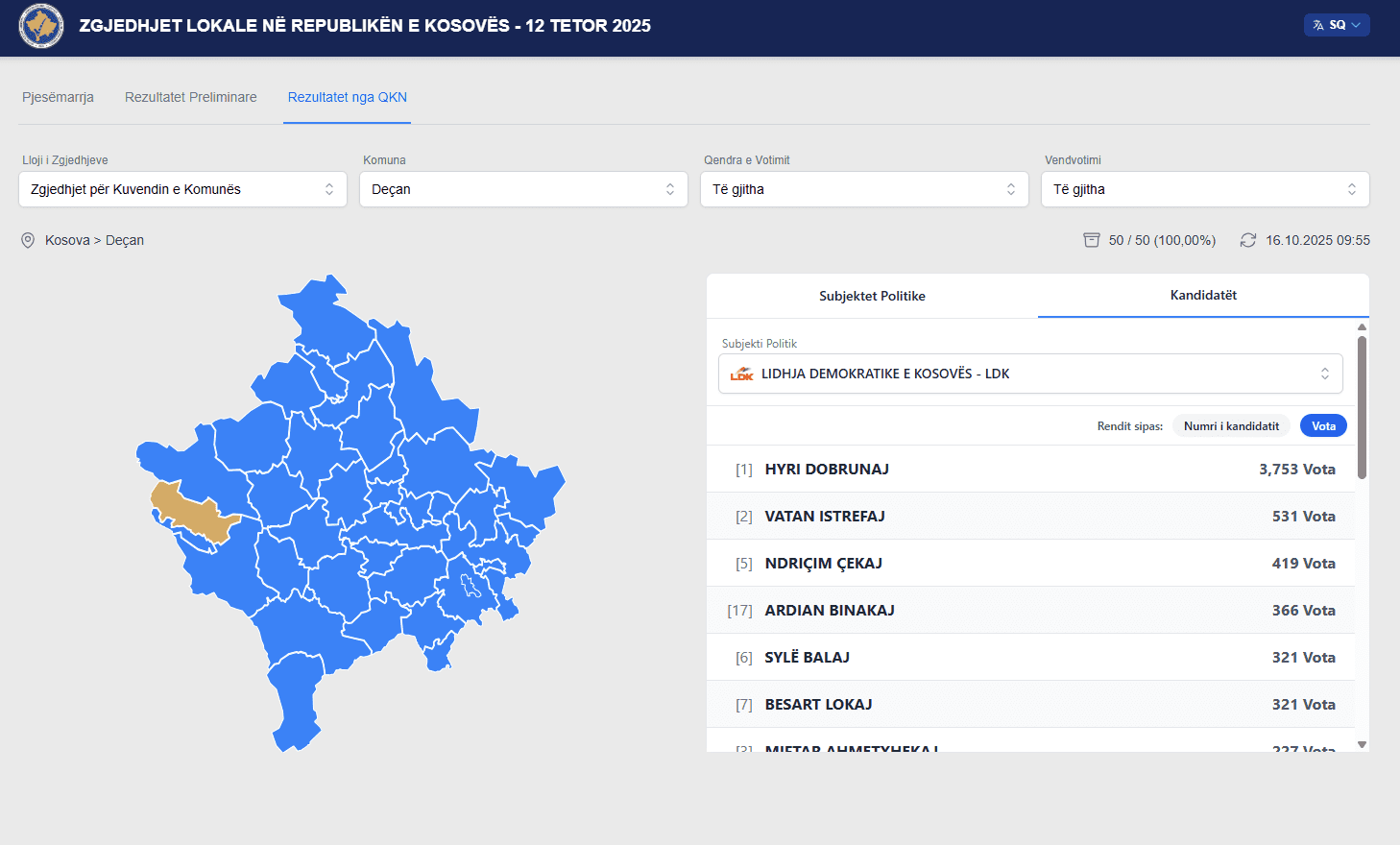The height and width of the screenshot is (845, 1400).
Task: Click the candidates list scrollbar thumb
Action: (x=1362, y=407)
